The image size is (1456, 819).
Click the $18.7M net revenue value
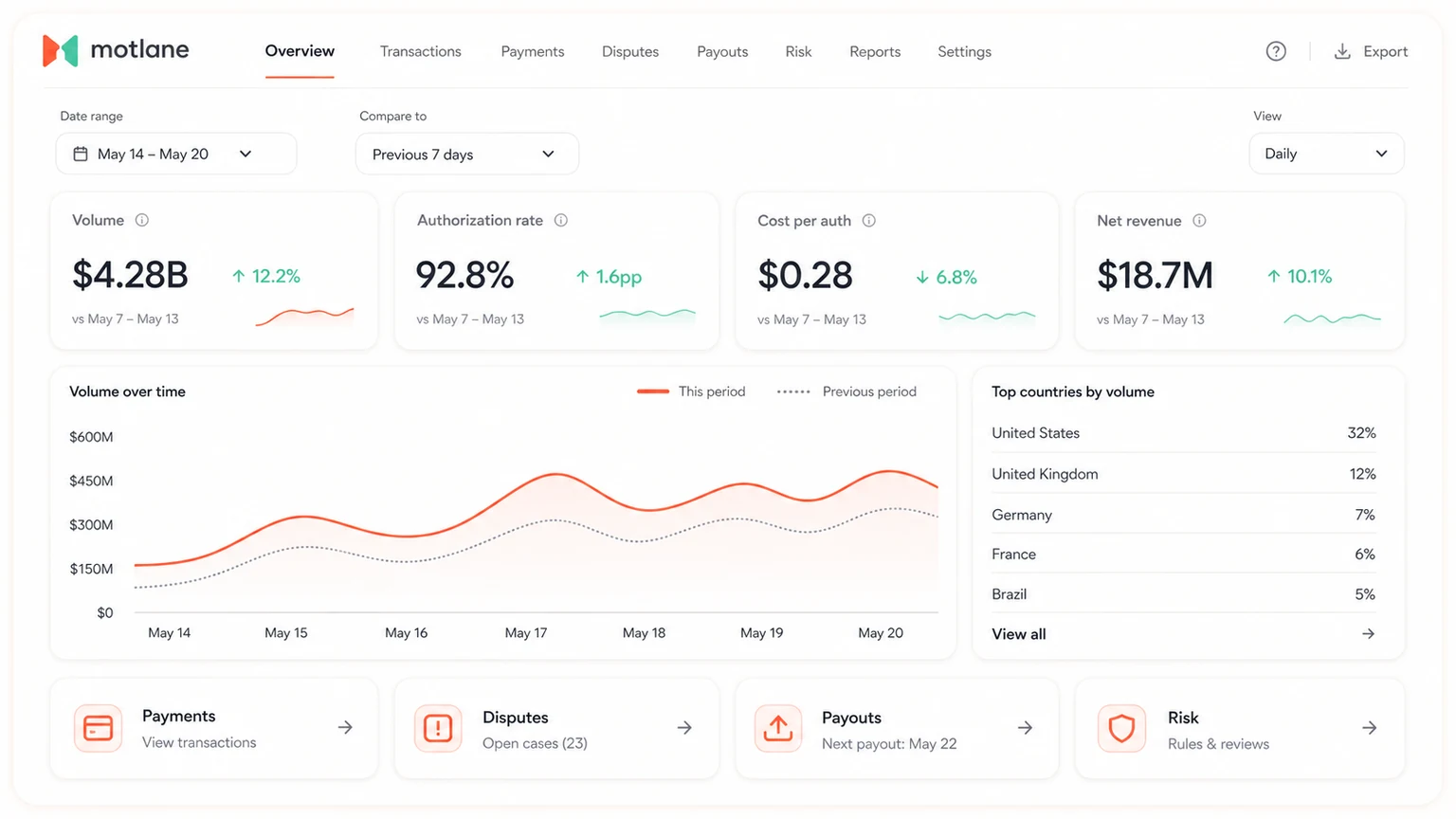(1155, 275)
